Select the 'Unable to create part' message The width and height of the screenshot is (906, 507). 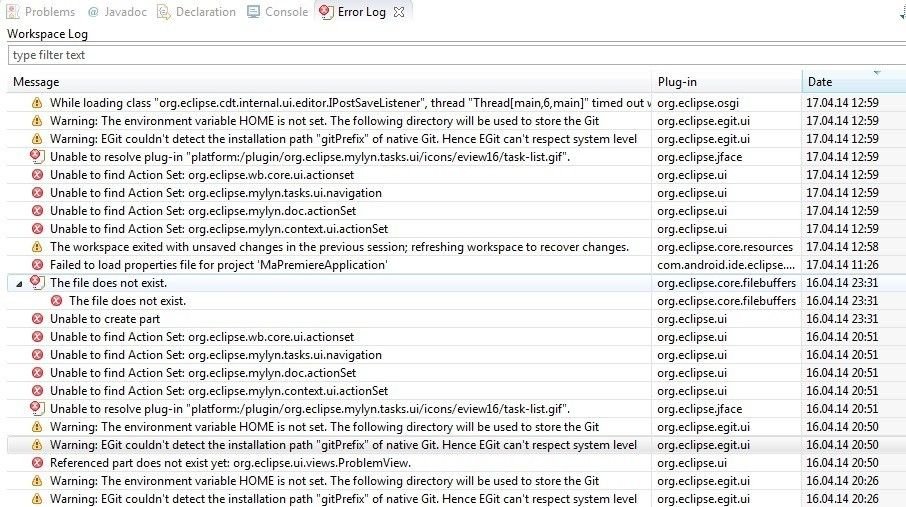click(x=105, y=319)
